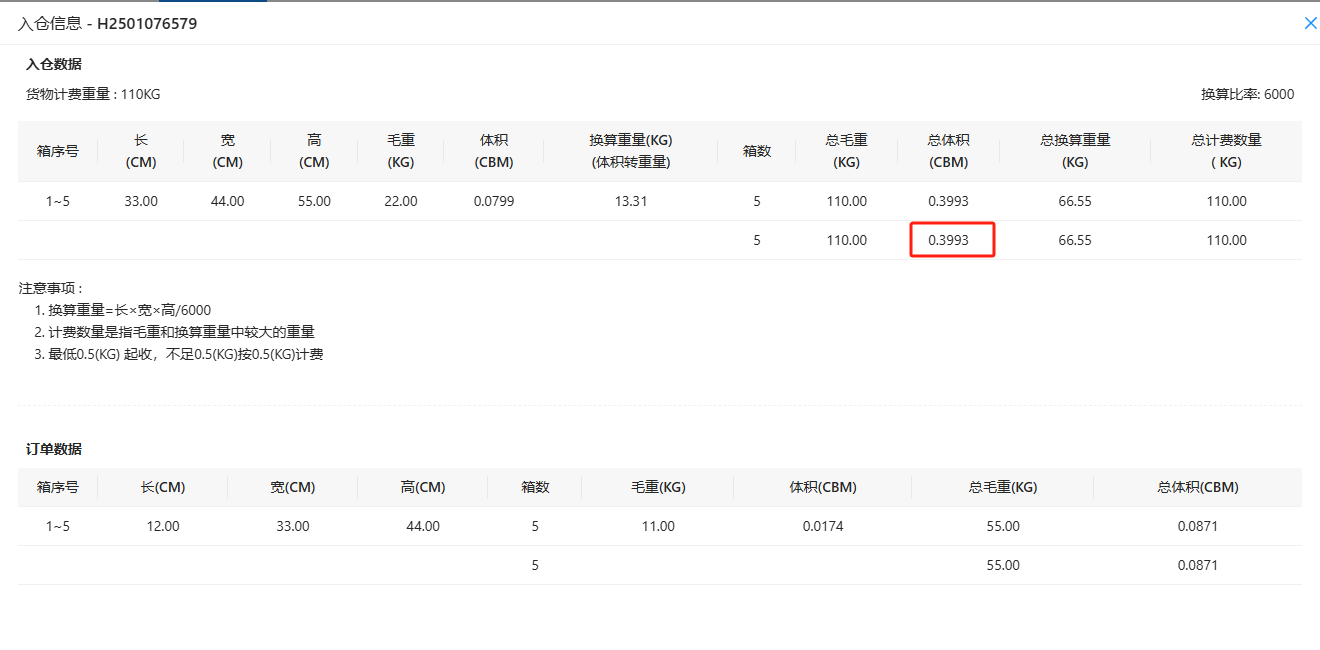This screenshot has width=1320, height=650.
Task: Click the 货物计费重量 : 110KG label
Action: 93,95
